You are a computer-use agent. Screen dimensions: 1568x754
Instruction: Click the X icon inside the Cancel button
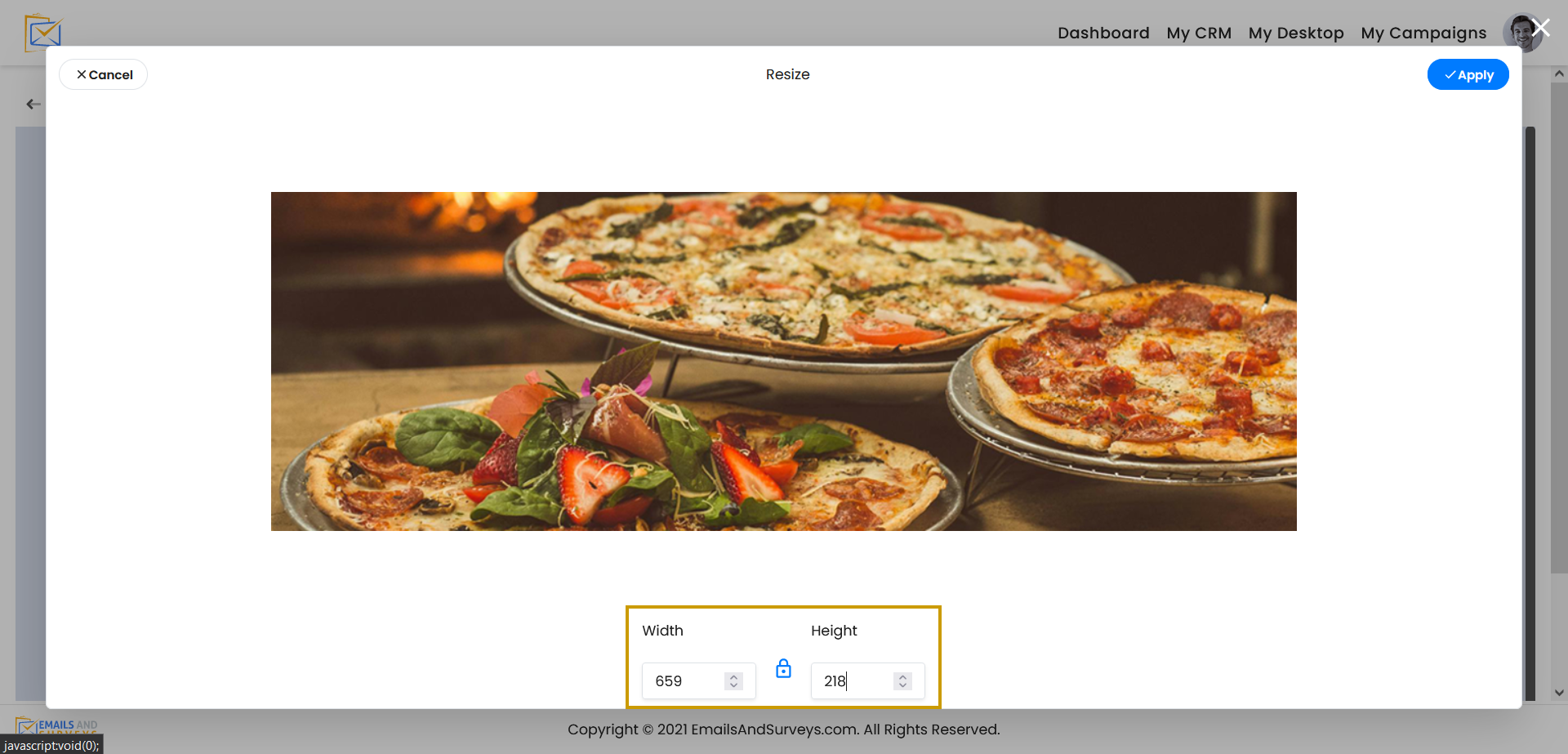tap(82, 74)
